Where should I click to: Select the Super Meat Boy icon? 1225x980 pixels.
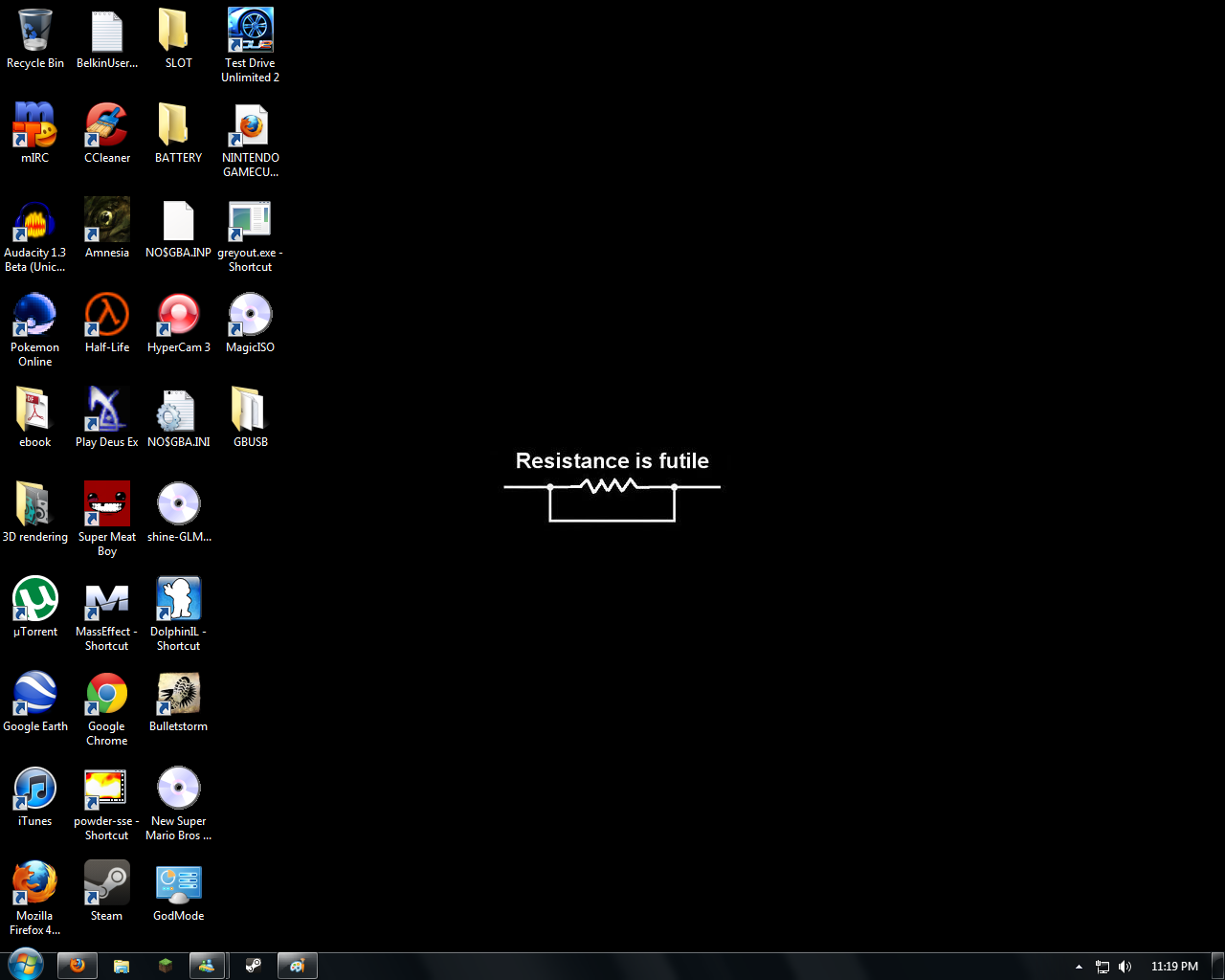click(x=106, y=504)
